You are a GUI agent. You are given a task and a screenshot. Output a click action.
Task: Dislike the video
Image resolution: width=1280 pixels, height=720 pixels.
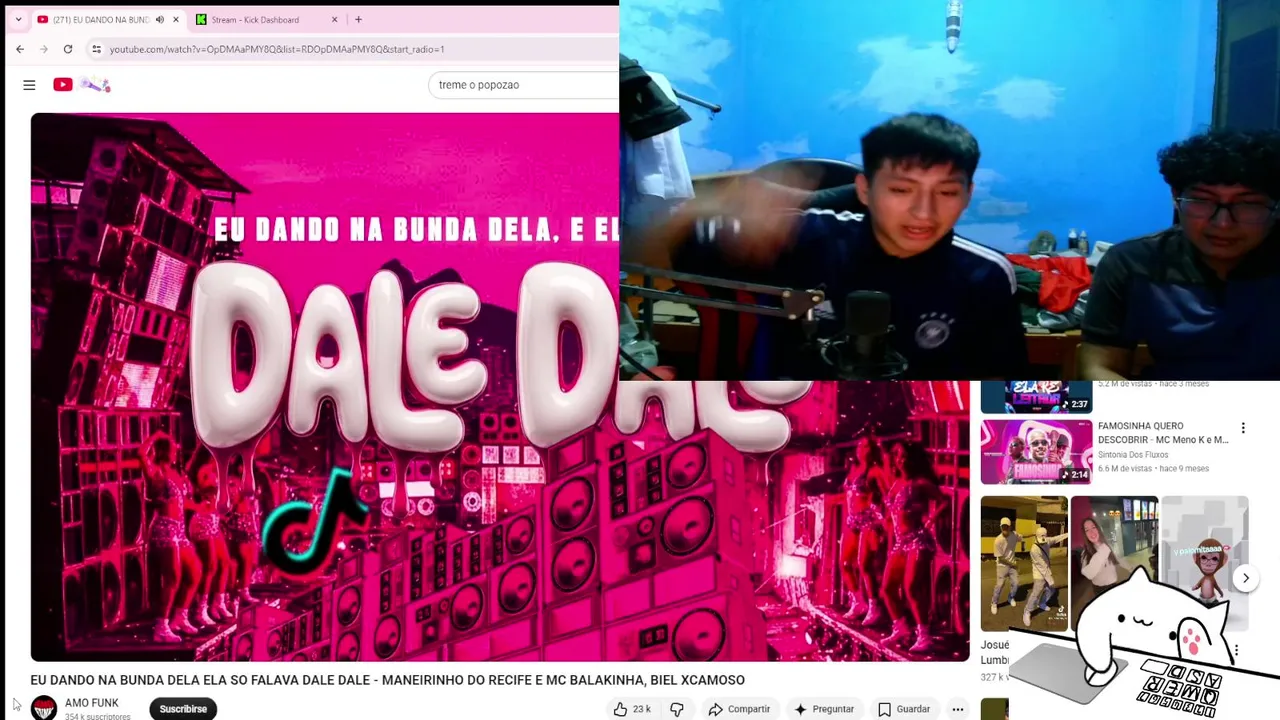click(677, 709)
